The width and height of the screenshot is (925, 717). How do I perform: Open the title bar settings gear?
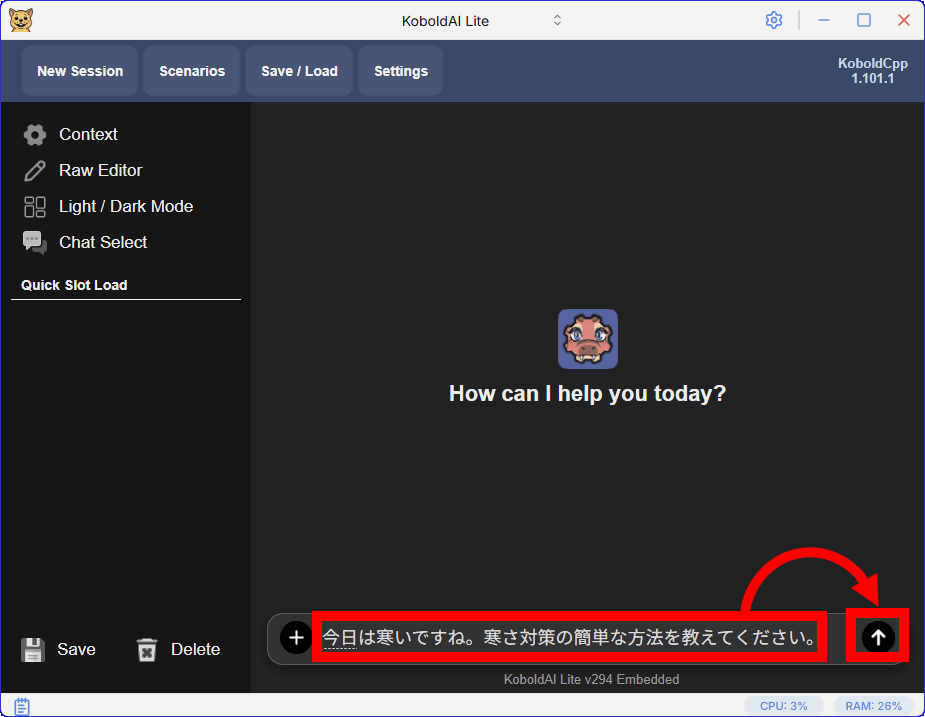pos(773,20)
